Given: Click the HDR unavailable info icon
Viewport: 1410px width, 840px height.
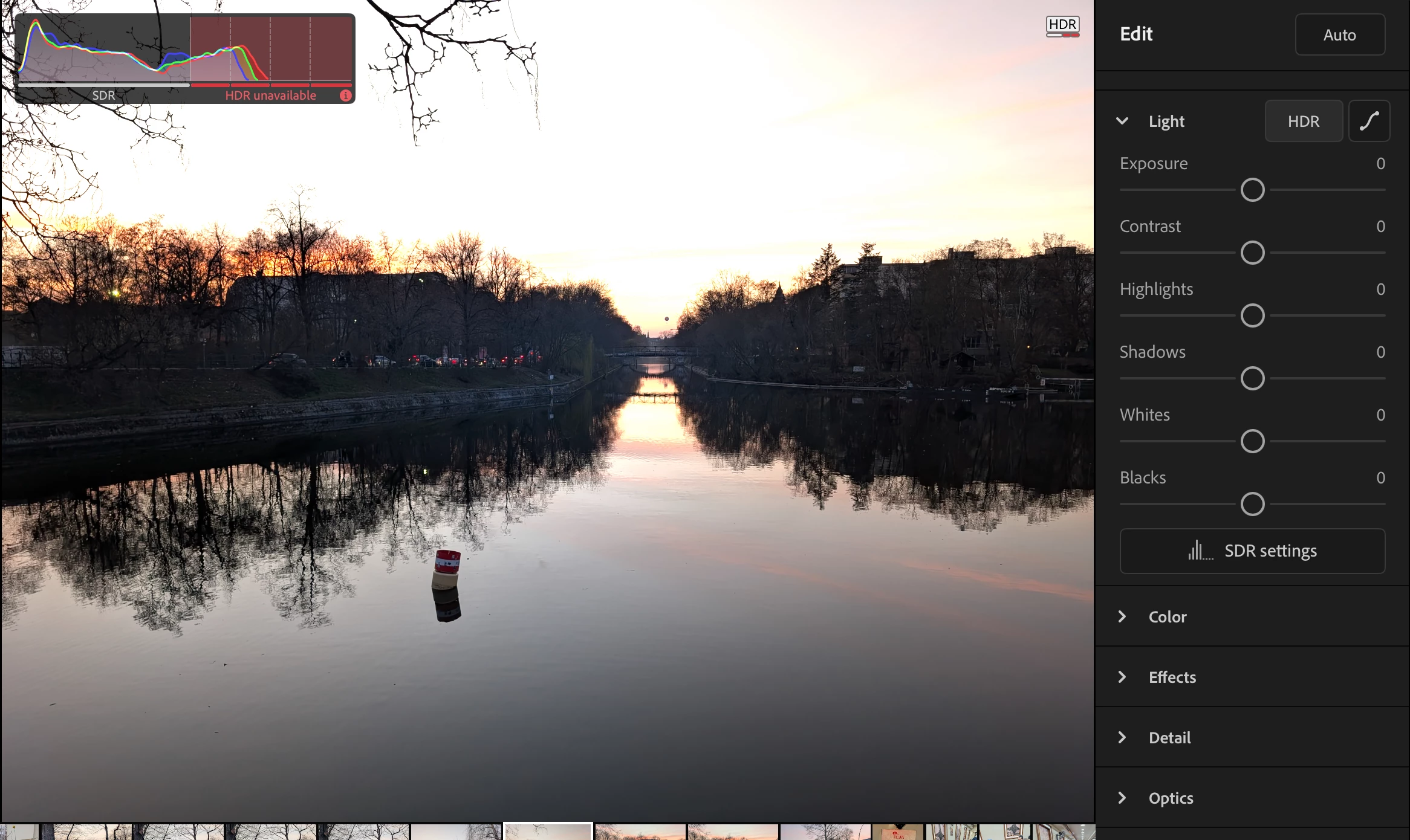Looking at the screenshot, I should 345,95.
